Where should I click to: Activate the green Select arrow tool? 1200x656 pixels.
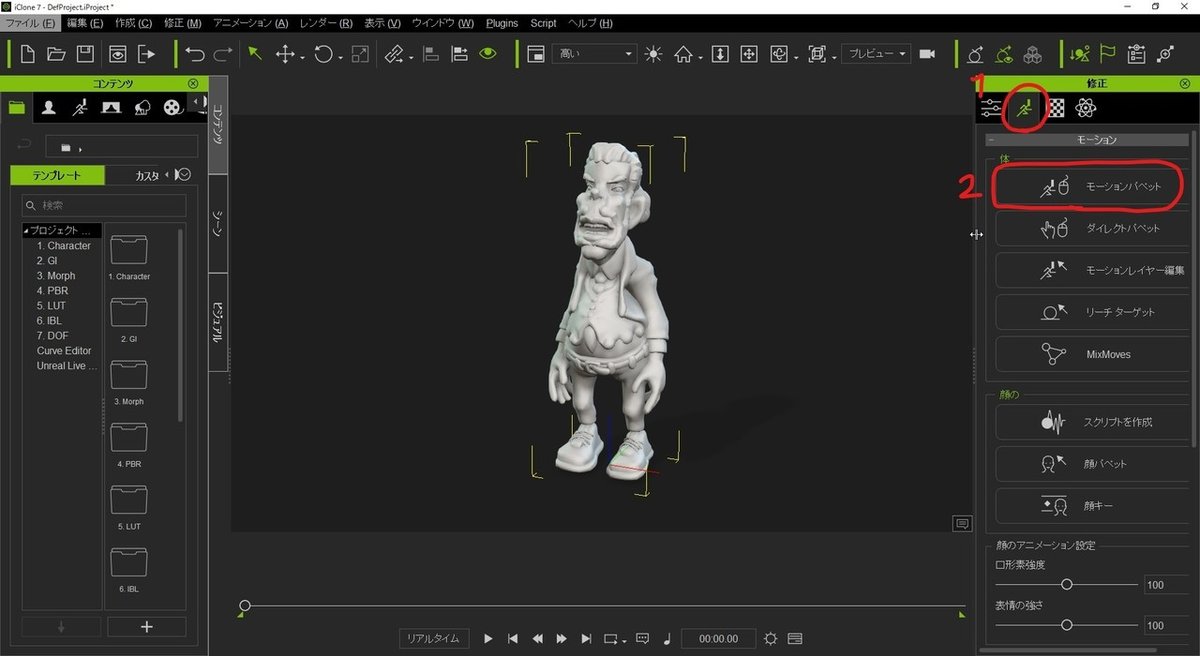(255, 54)
